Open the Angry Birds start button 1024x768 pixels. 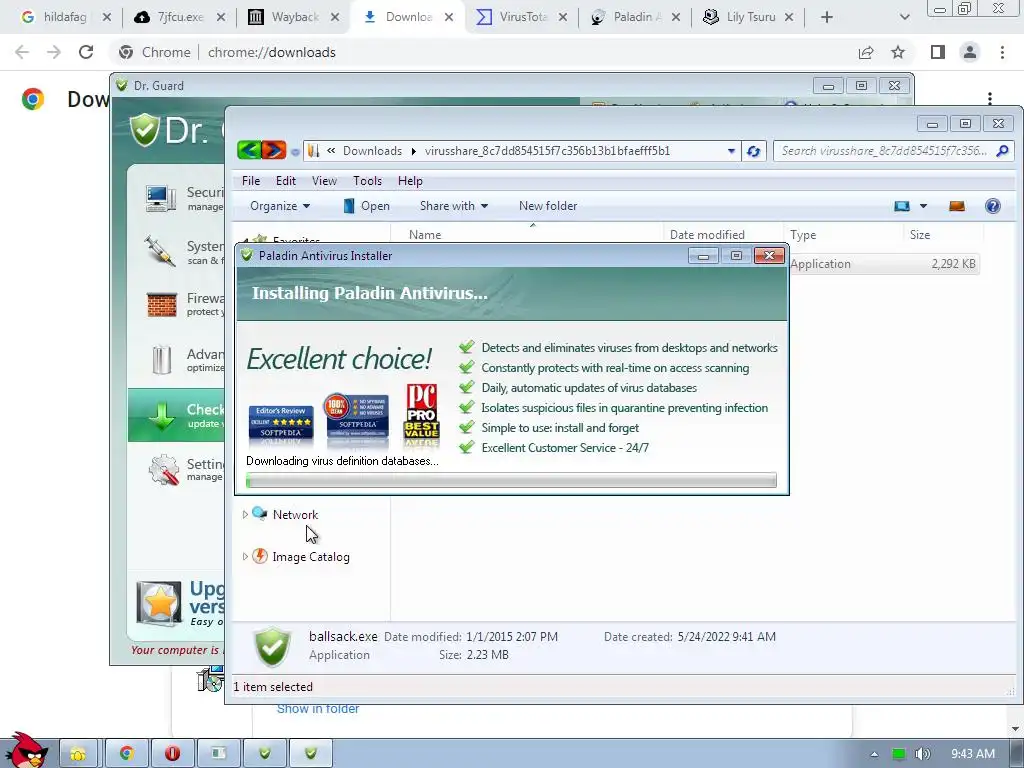(25, 751)
